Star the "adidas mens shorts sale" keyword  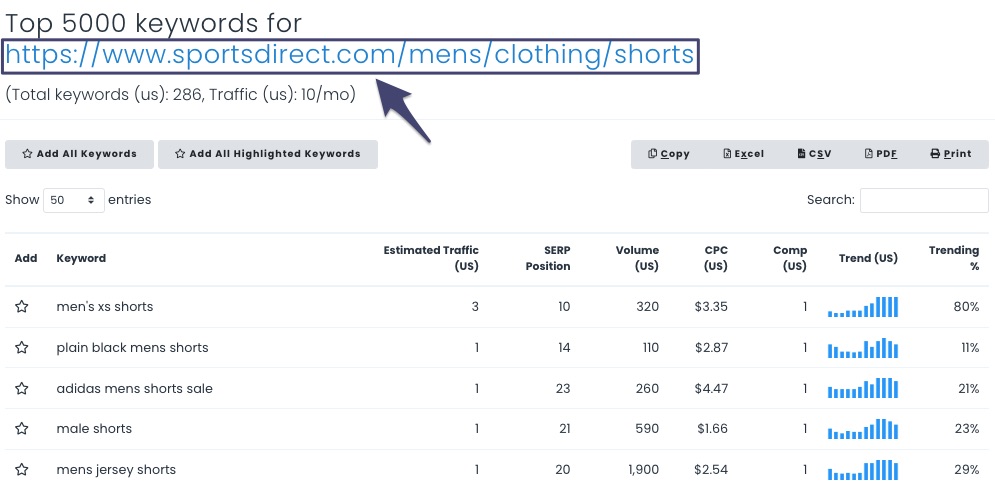coord(22,389)
